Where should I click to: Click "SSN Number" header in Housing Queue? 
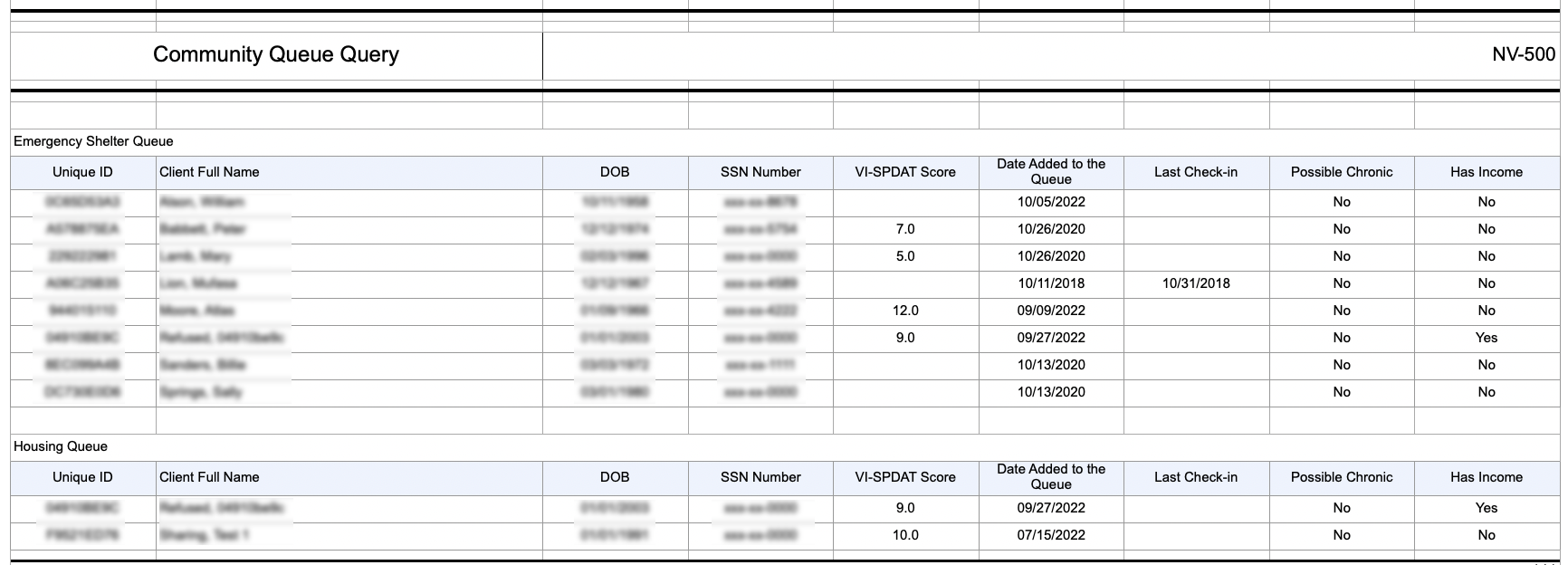pyautogui.click(x=760, y=477)
